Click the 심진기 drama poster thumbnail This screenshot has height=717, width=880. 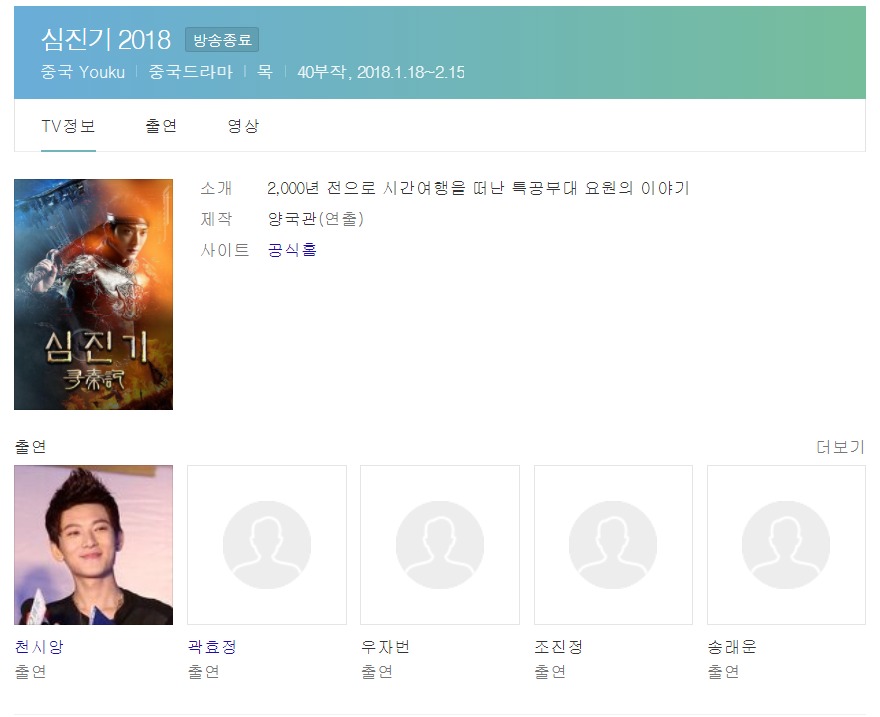click(93, 295)
